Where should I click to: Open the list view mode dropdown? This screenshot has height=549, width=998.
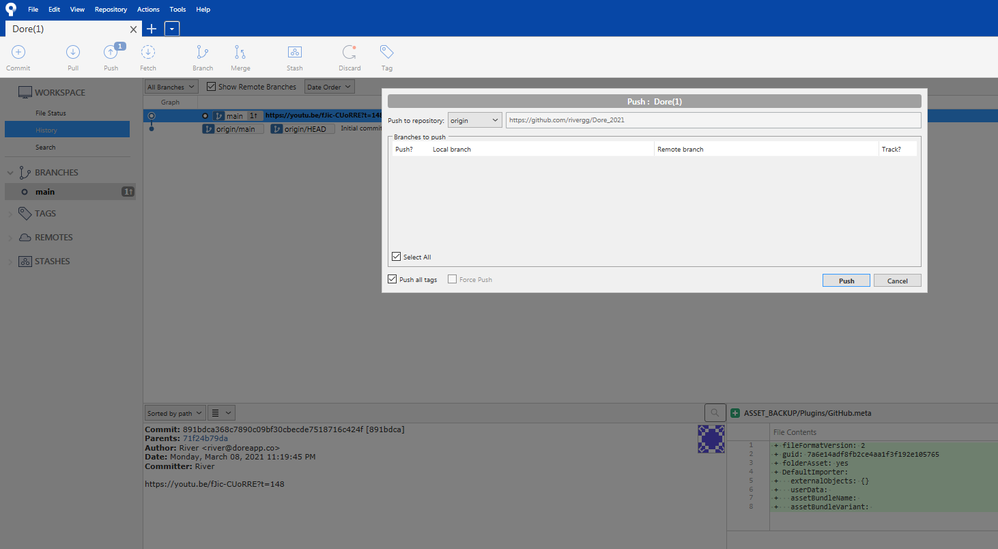click(x=221, y=413)
